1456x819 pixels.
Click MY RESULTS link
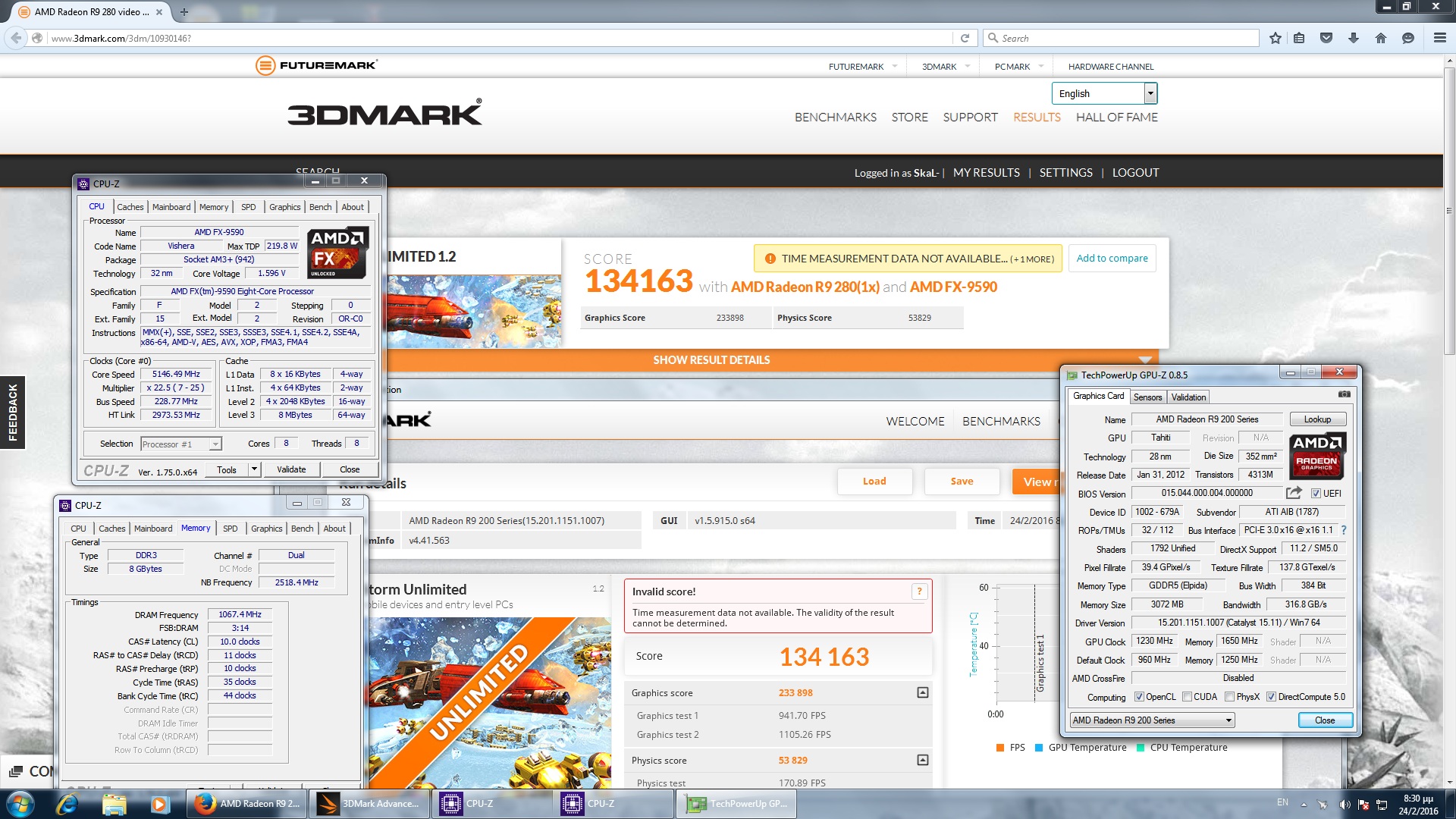986,173
